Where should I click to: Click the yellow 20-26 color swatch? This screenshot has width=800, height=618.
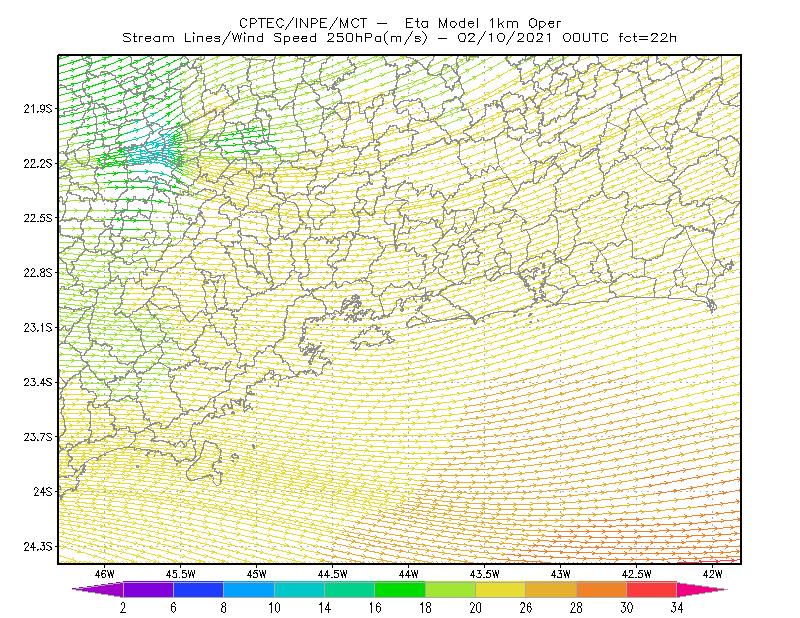point(501,589)
